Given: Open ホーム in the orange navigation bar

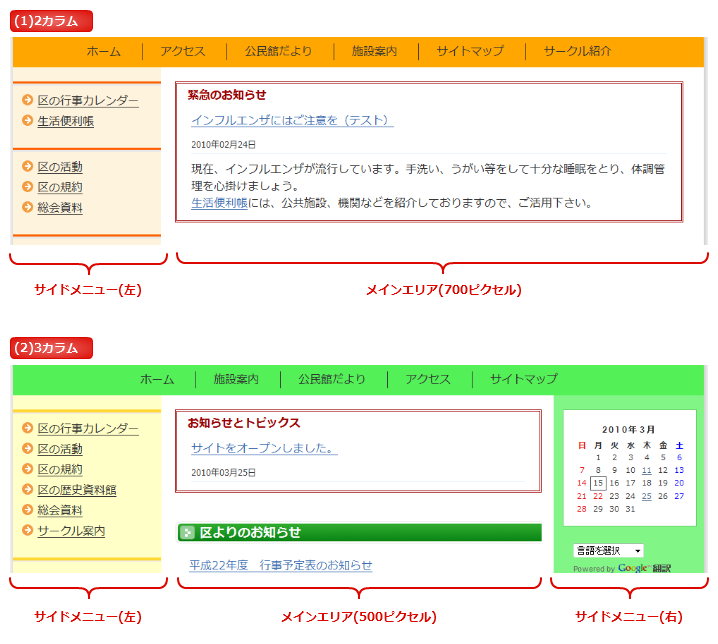Looking at the screenshot, I should coord(103,51).
